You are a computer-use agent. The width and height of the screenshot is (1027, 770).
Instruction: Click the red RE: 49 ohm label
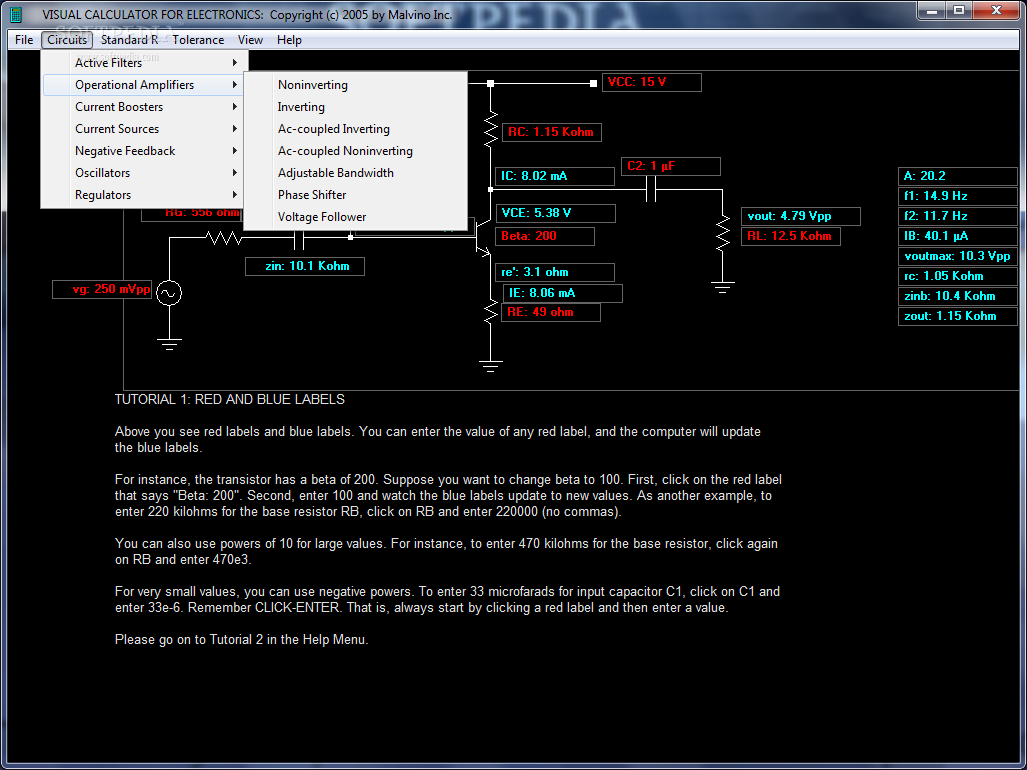(551, 312)
